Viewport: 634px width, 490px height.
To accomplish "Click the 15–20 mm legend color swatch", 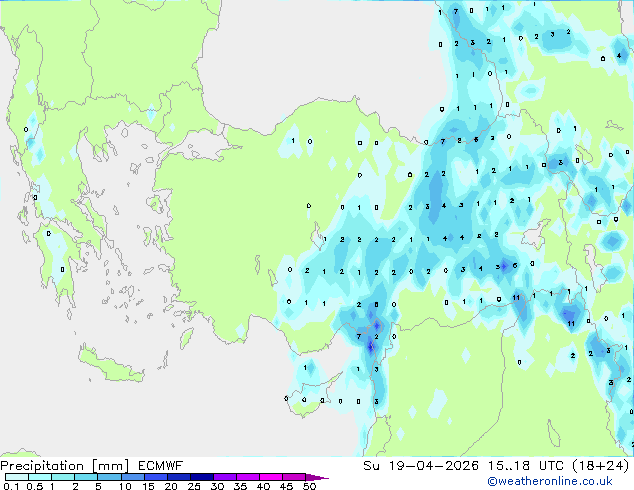I will (155, 477).
